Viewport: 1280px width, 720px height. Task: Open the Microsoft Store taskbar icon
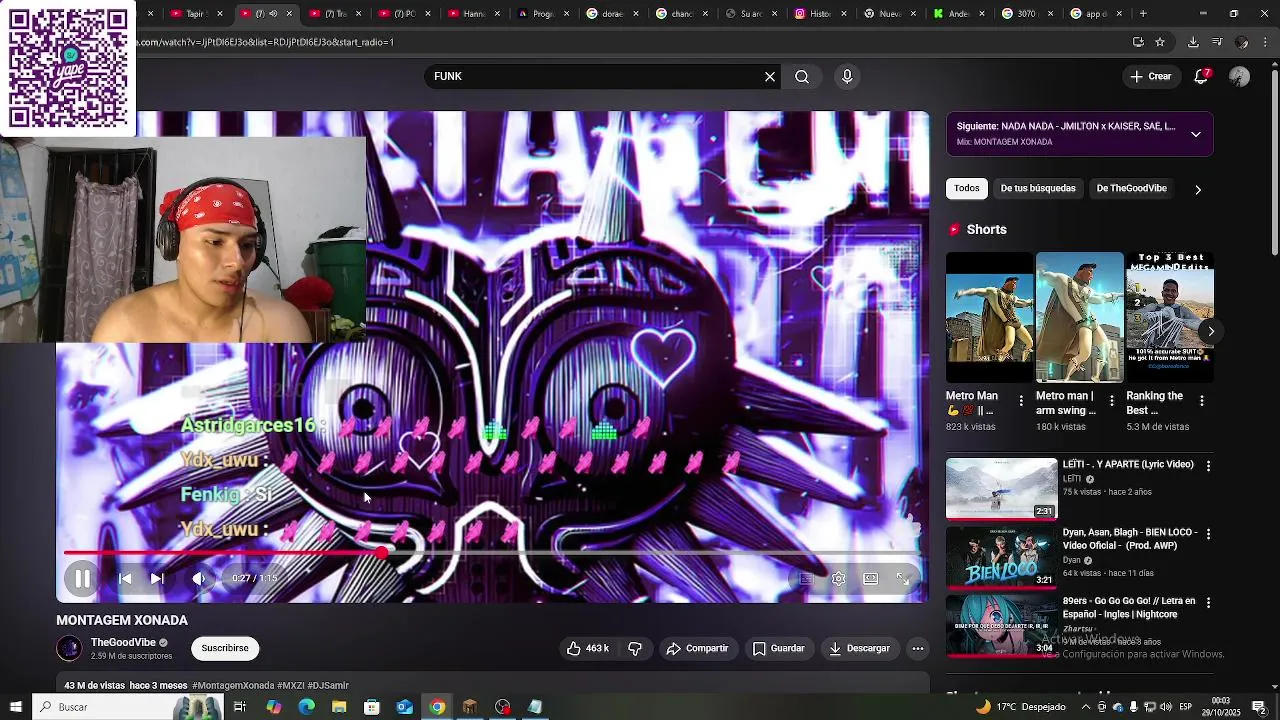click(x=372, y=707)
